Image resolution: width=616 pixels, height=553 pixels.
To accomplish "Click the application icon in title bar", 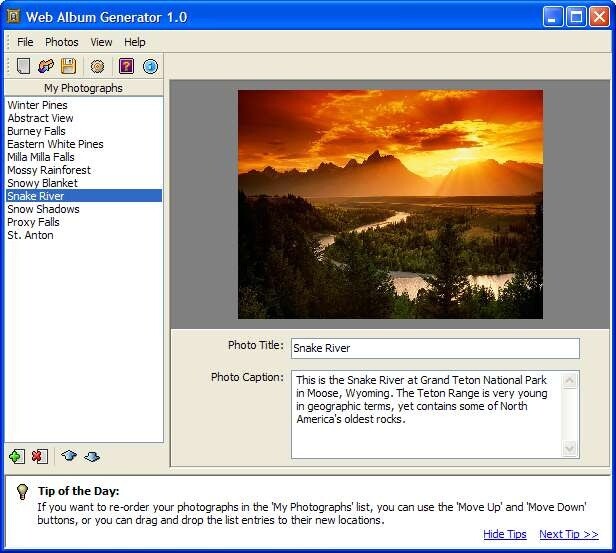I will (x=13, y=16).
